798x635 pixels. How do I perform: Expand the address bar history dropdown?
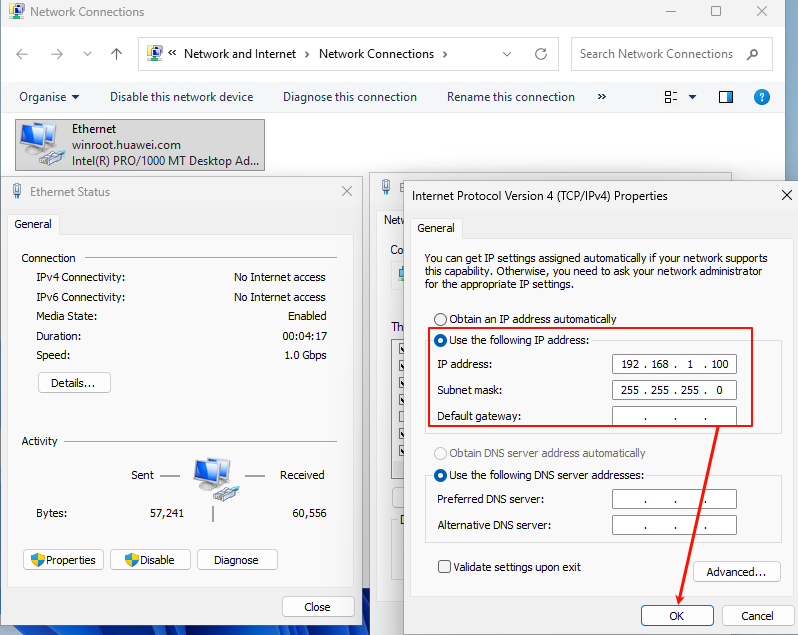(x=506, y=54)
